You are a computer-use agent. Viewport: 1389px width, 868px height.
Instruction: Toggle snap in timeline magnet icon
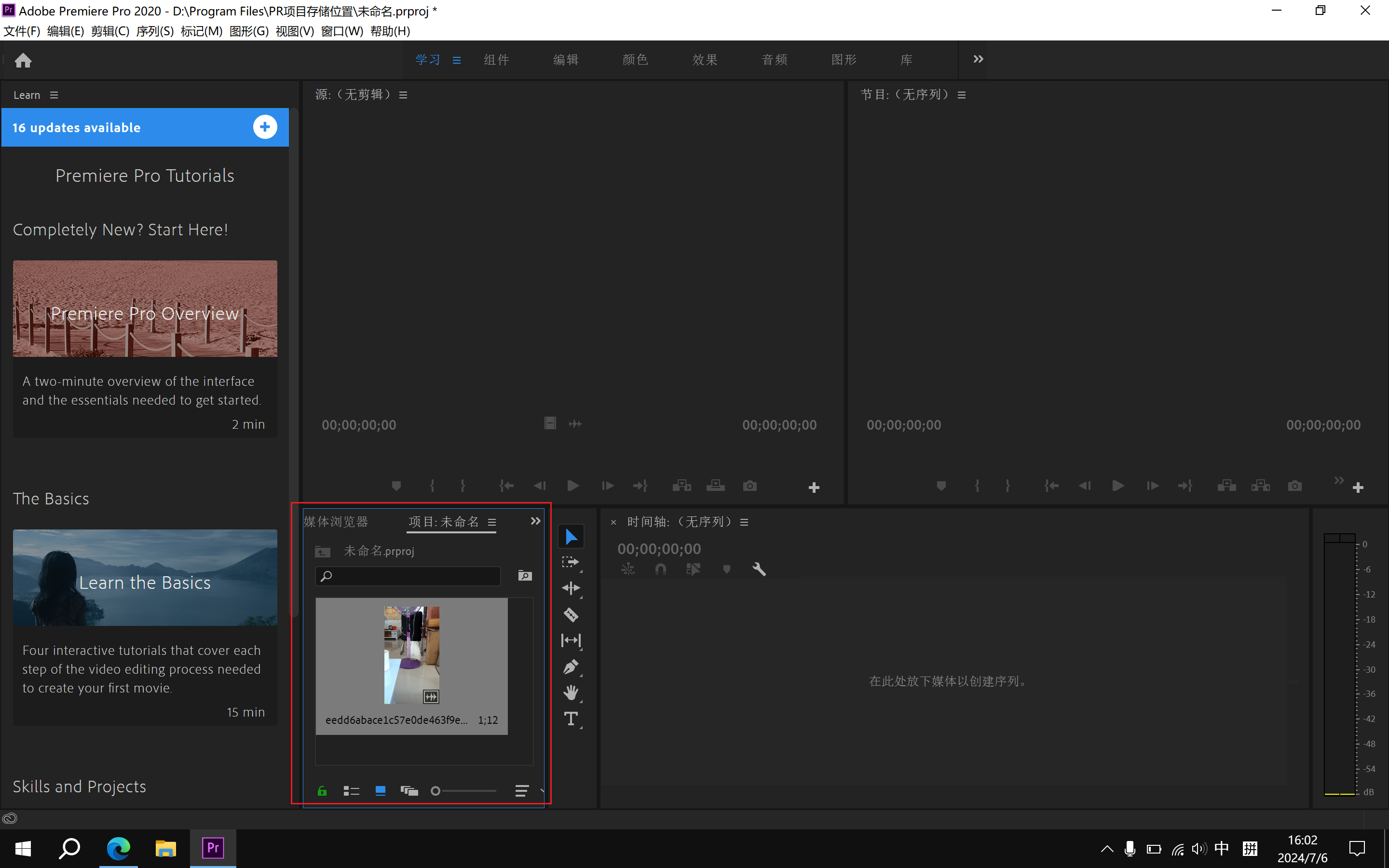(661, 570)
